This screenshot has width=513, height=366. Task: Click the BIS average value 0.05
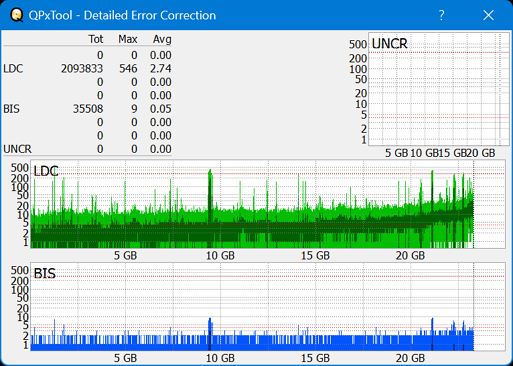tap(160, 109)
